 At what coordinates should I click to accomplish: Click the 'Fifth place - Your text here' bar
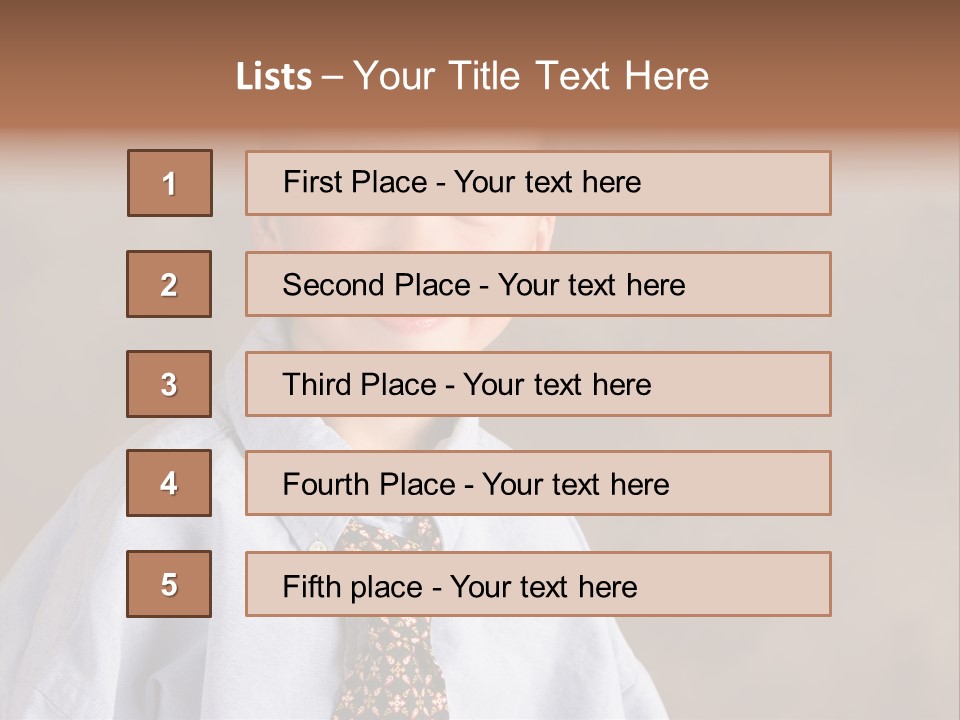pyautogui.click(x=538, y=584)
